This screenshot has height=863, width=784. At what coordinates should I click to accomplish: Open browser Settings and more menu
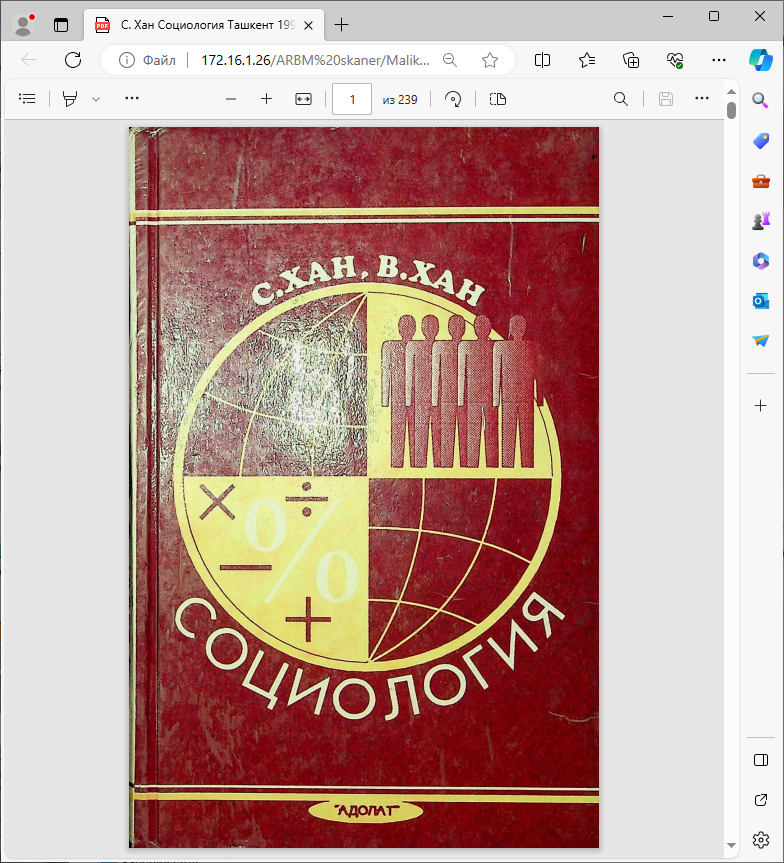coord(719,60)
